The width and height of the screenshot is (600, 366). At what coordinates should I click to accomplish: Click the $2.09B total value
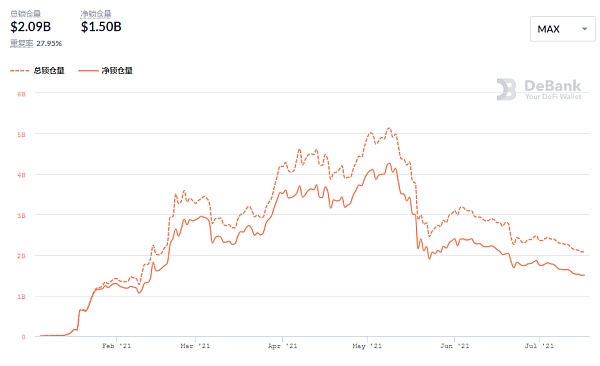pos(30,27)
